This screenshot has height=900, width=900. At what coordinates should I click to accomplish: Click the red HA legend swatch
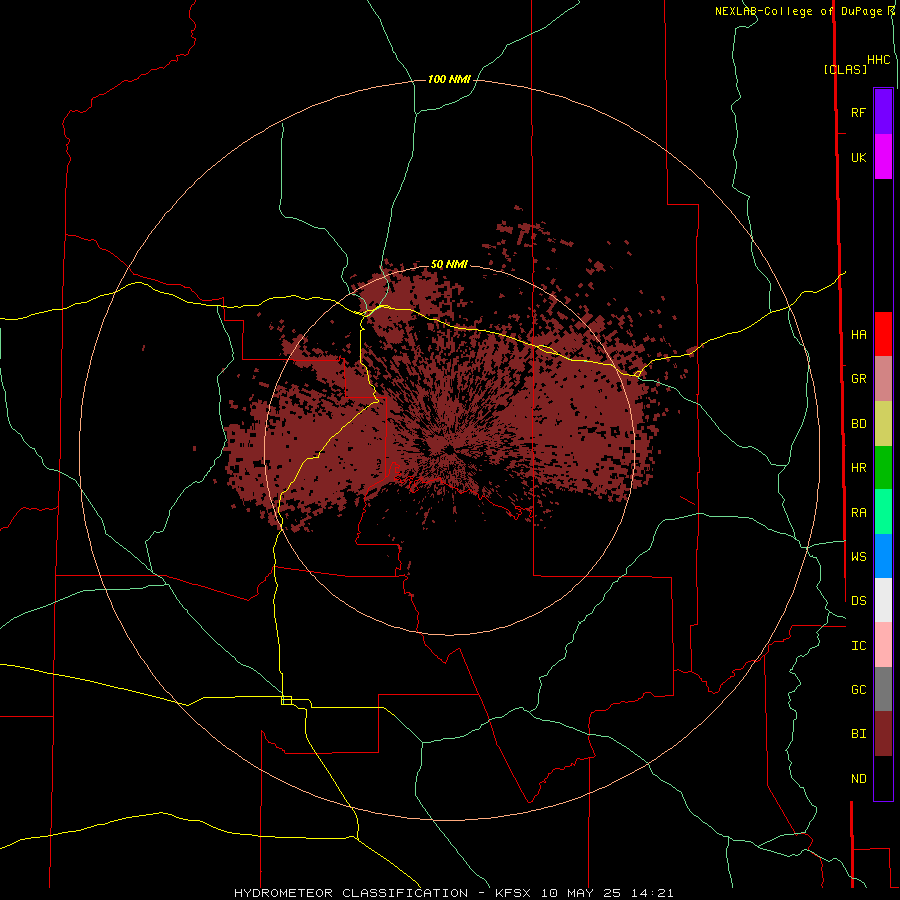[x=883, y=334]
